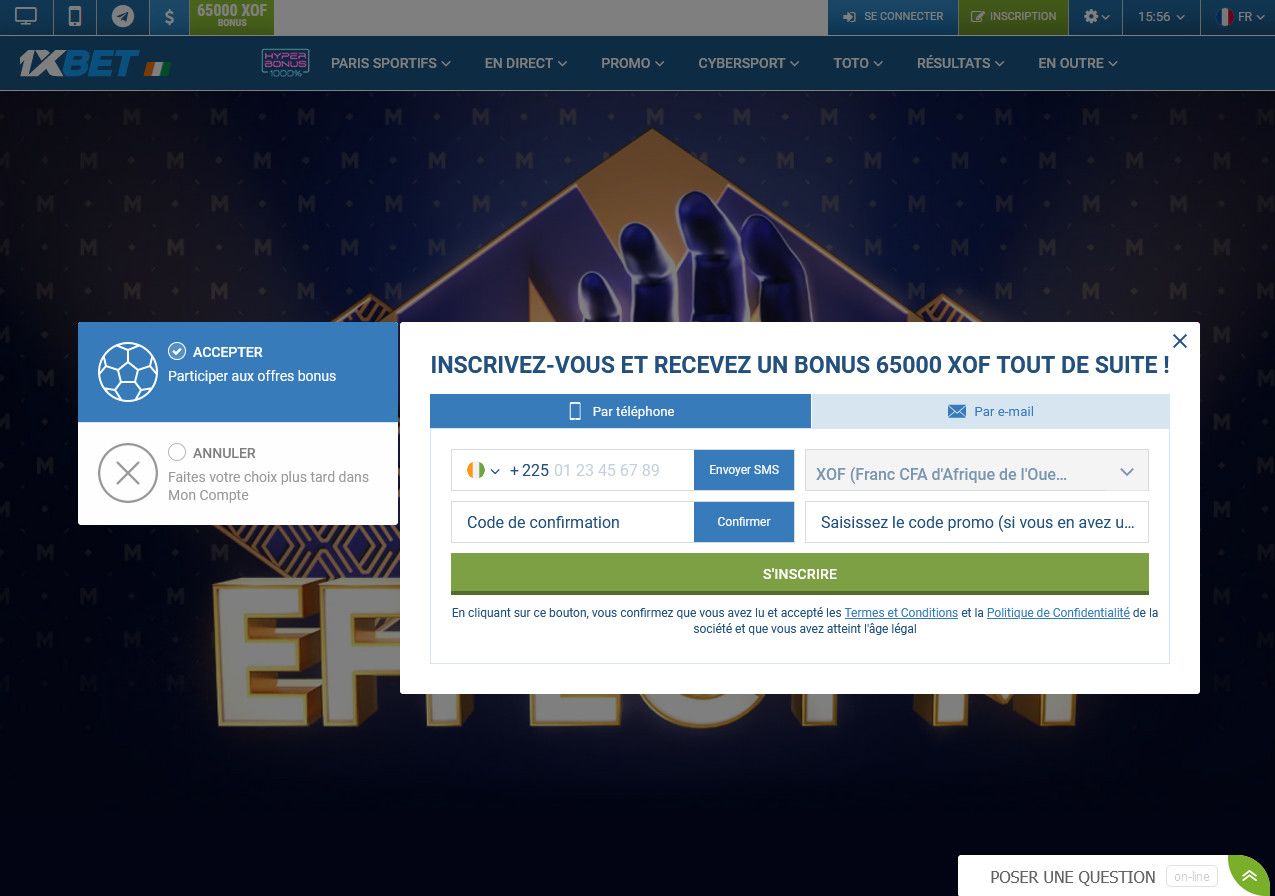This screenshot has height=896, width=1275.
Task: Select the ANNULER radio option
Action: (x=177, y=452)
